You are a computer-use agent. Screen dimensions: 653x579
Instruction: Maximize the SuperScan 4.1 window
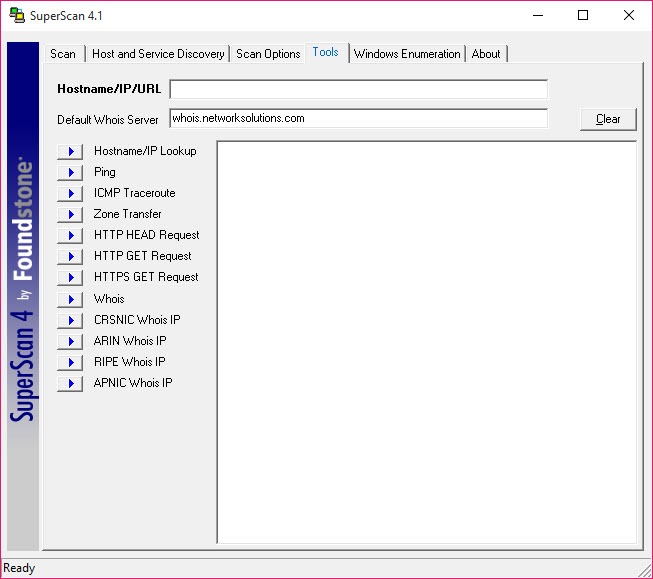point(583,15)
